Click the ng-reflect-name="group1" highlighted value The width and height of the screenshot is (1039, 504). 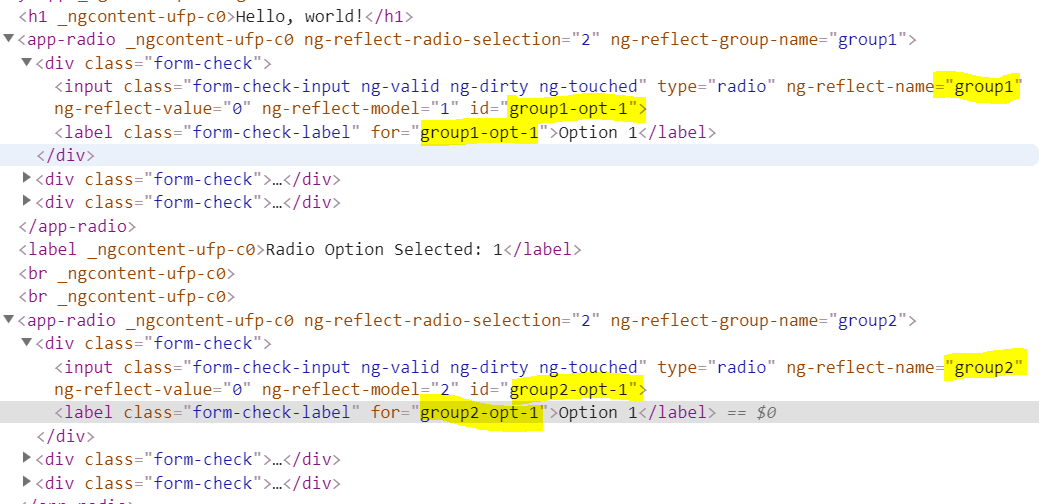pos(984,86)
